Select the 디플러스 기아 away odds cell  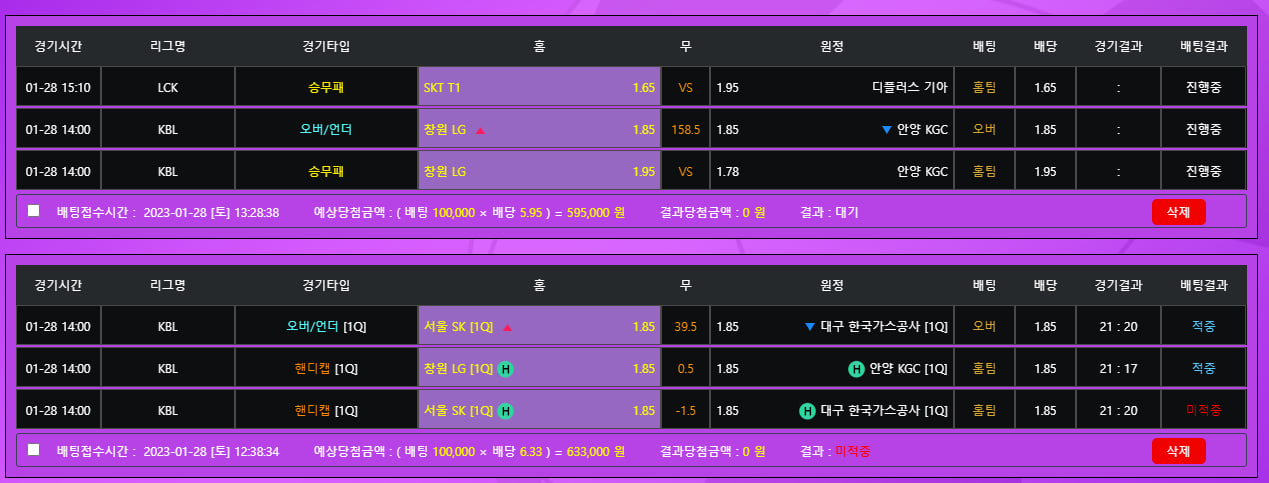click(x=831, y=88)
